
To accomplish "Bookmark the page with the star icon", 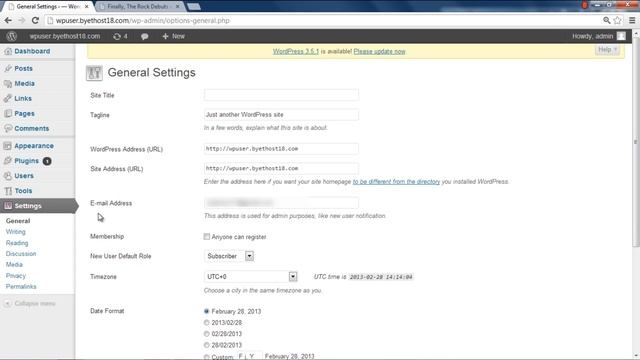I will coord(618,20).
